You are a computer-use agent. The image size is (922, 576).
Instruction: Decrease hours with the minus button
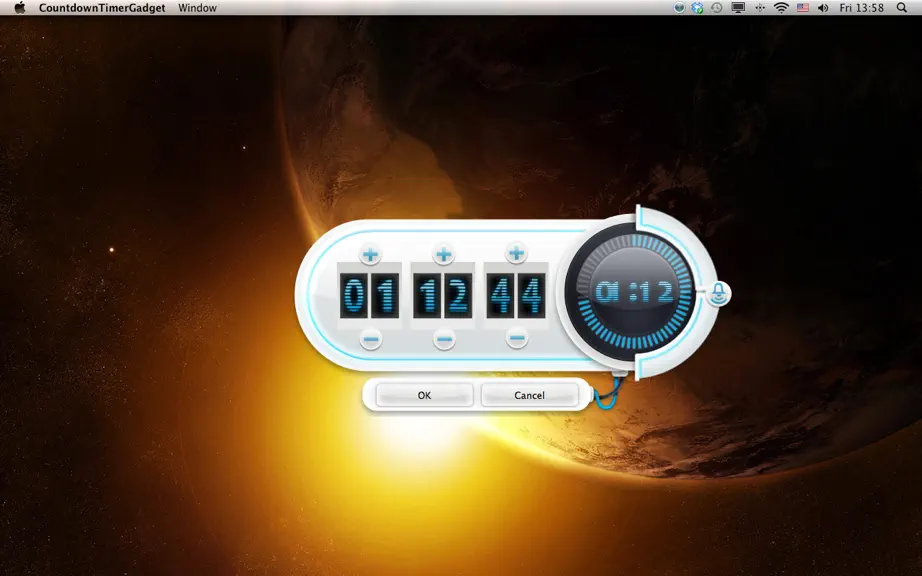coord(370,339)
